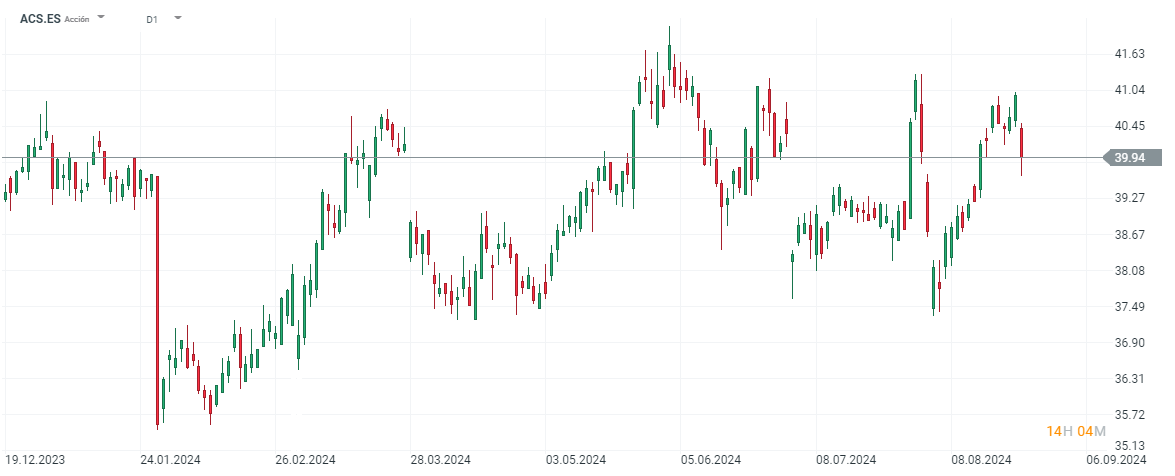Image resolution: width=1175 pixels, height=476 pixels.
Task: Click the ACS.ES ticker name
Action: tap(41, 18)
